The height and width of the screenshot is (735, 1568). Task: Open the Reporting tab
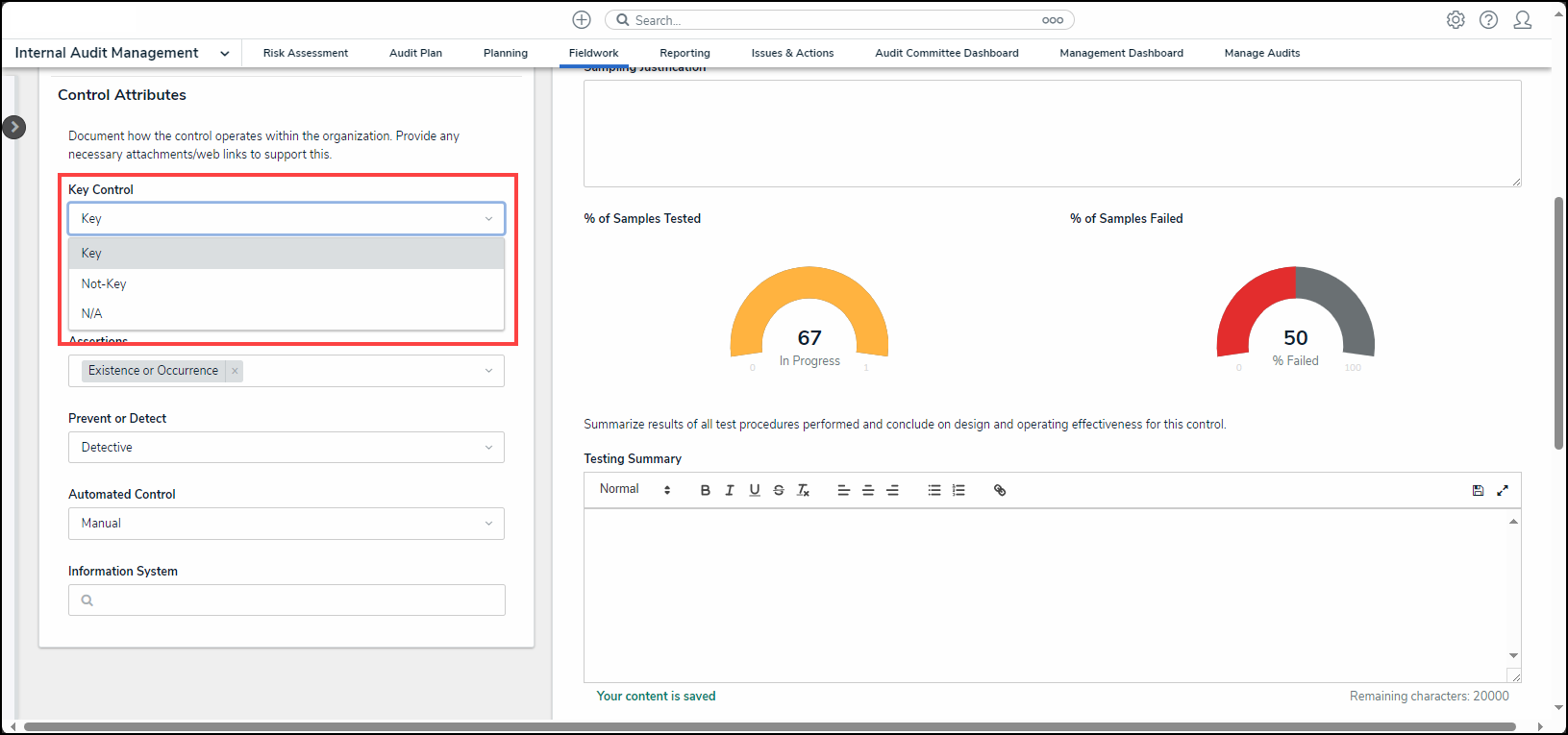pos(684,53)
